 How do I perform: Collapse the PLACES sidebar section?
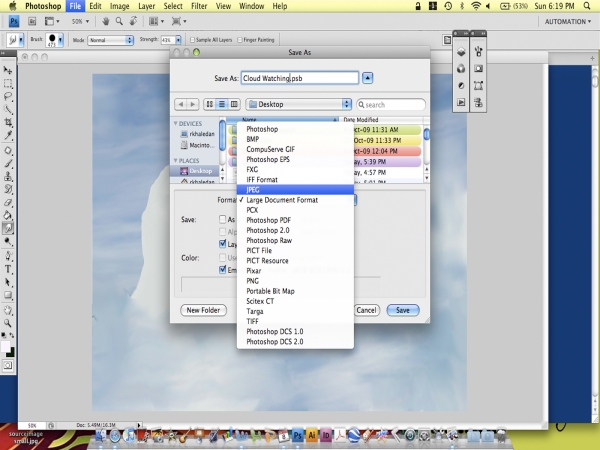176,160
